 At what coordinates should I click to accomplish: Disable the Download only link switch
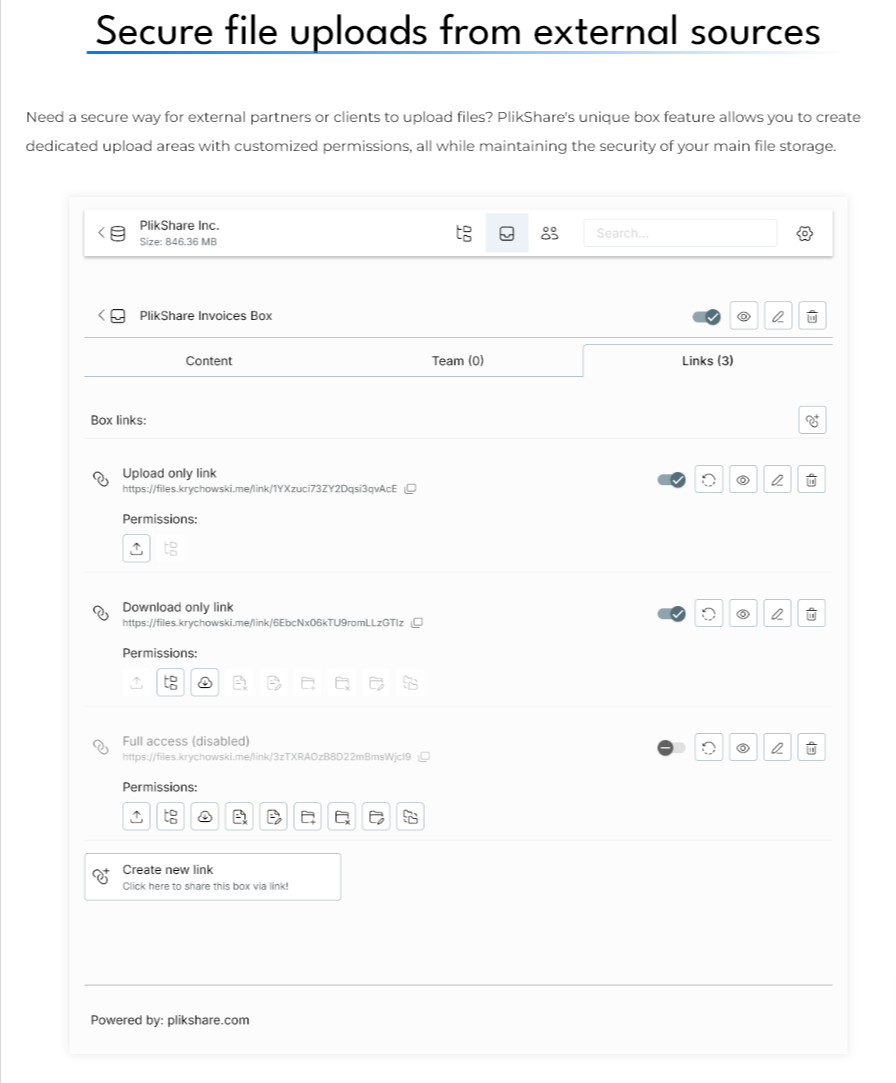[671, 614]
